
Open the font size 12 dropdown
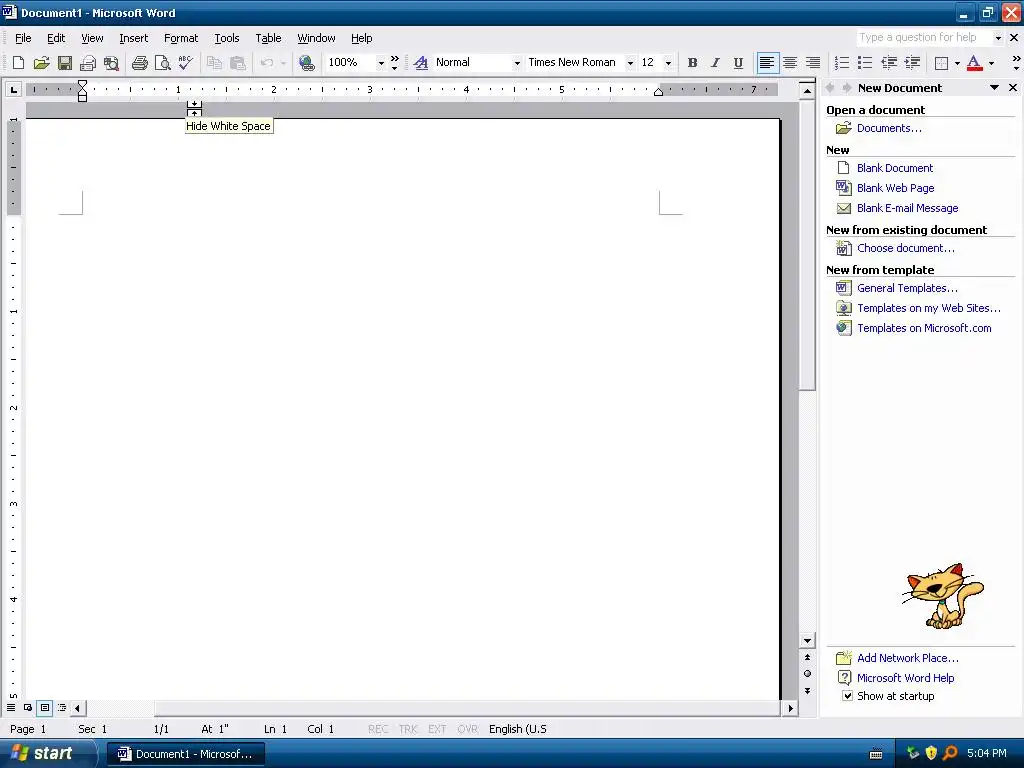click(668, 63)
